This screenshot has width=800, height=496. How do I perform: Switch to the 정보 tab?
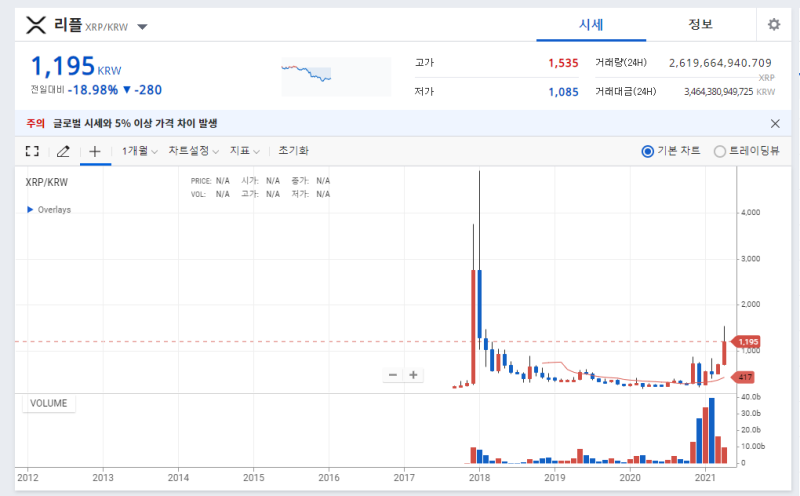(x=701, y=24)
